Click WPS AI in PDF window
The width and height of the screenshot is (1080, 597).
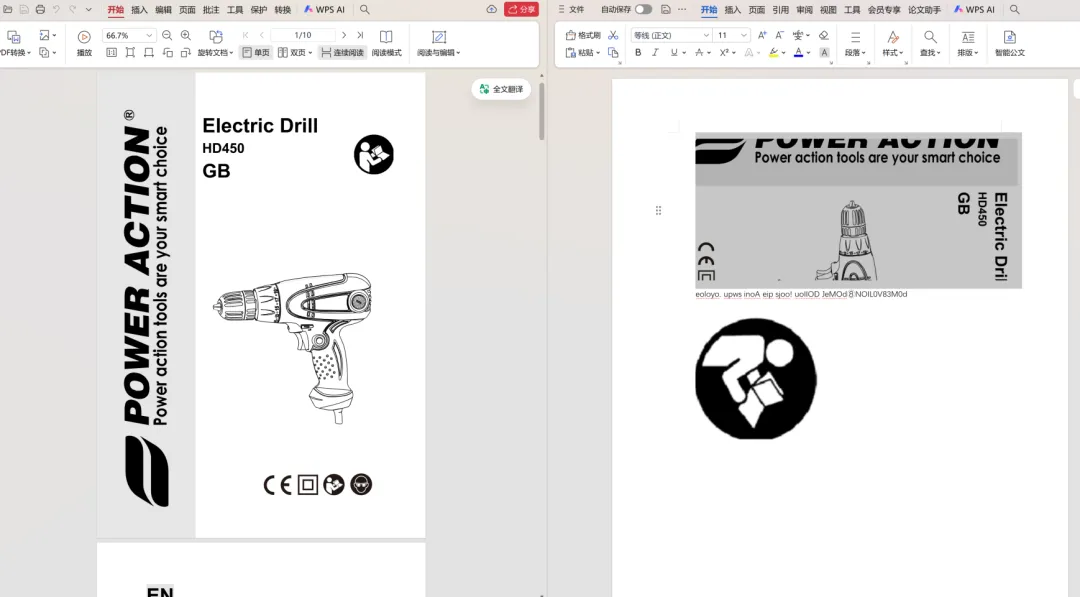point(324,10)
